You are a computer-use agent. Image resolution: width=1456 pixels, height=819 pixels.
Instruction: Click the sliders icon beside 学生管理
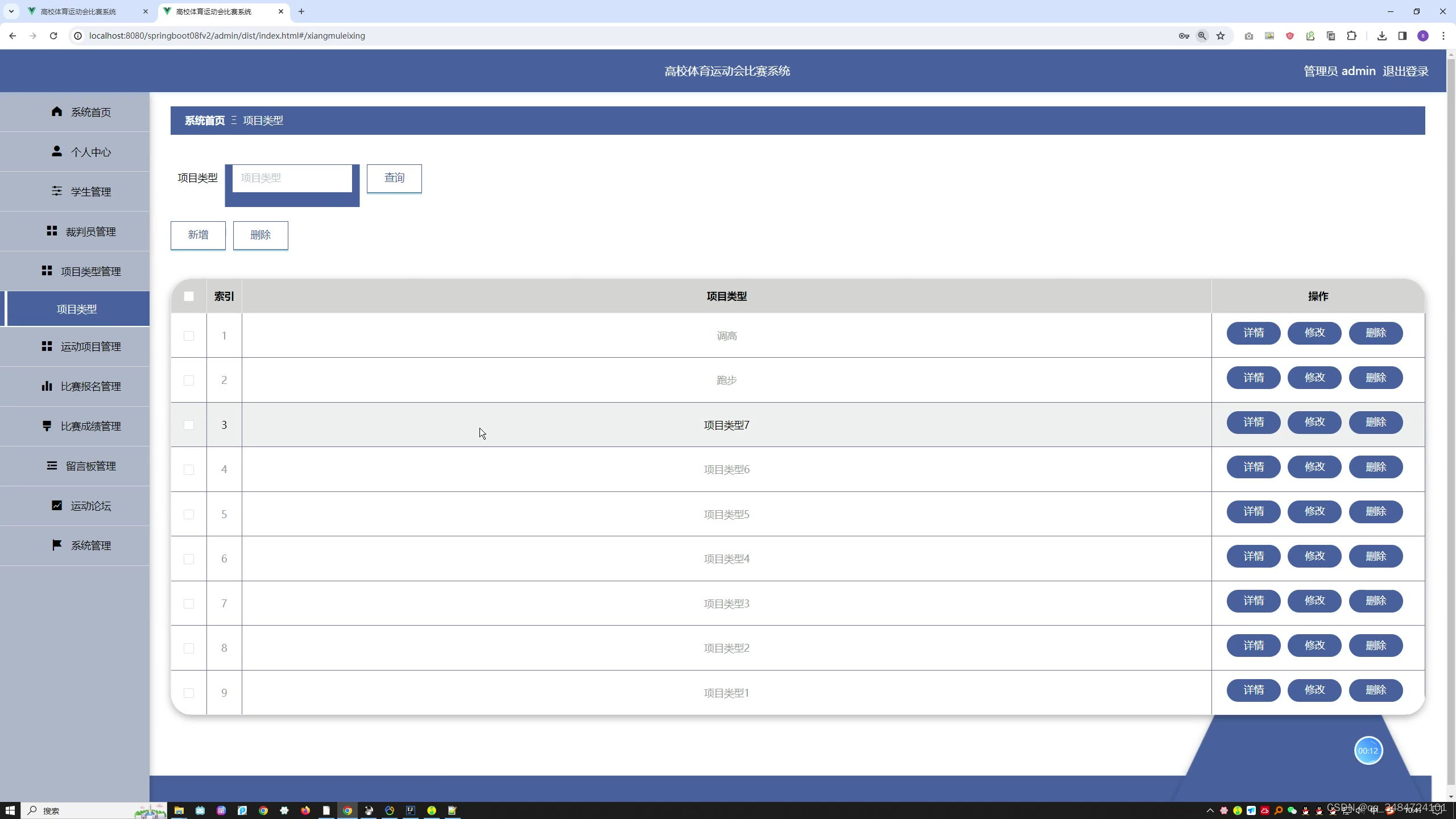pos(56,191)
